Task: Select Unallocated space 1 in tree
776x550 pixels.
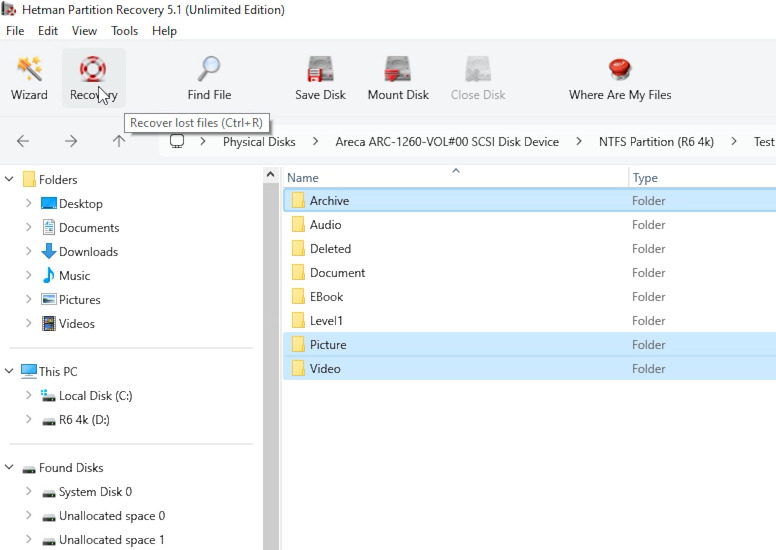Action: (111, 540)
